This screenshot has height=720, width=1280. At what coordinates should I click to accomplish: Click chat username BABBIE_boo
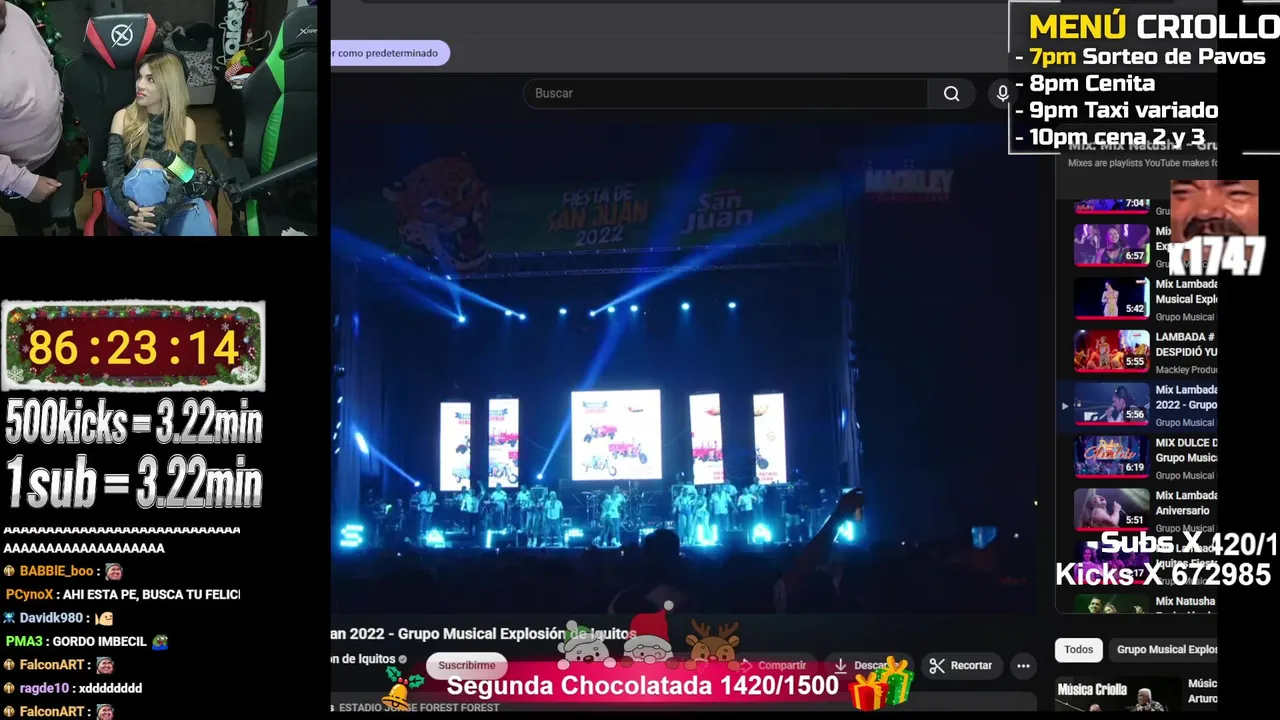pos(56,571)
